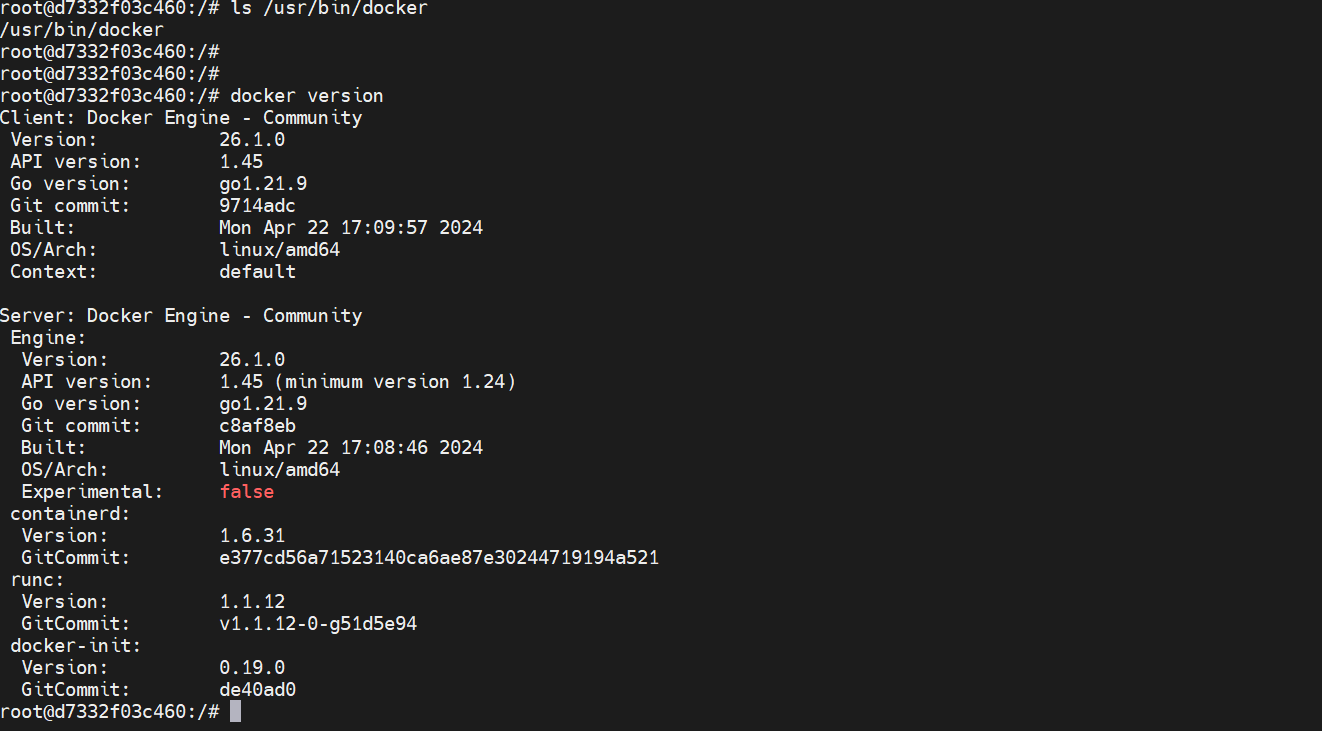Click the 'runc:' section label
Viewport: 1322px width, 731px height.
tap(37, 580)
